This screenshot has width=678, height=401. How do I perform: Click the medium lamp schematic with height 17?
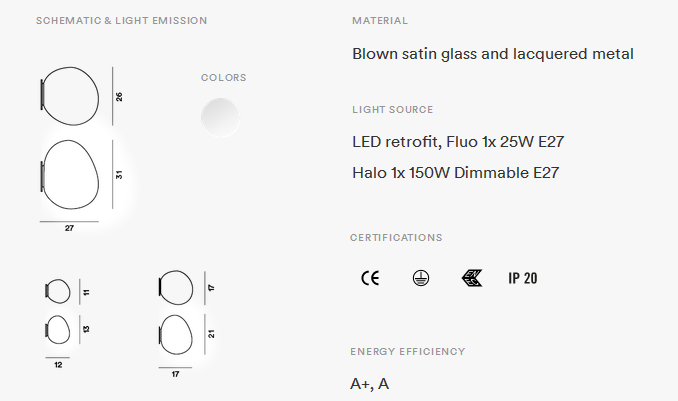176,288
